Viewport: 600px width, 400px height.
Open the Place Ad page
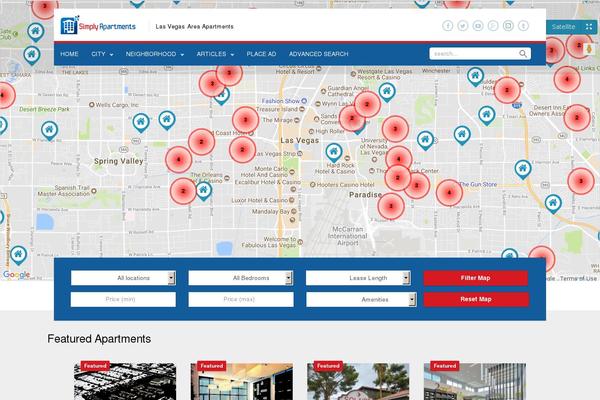click(261, 54)
